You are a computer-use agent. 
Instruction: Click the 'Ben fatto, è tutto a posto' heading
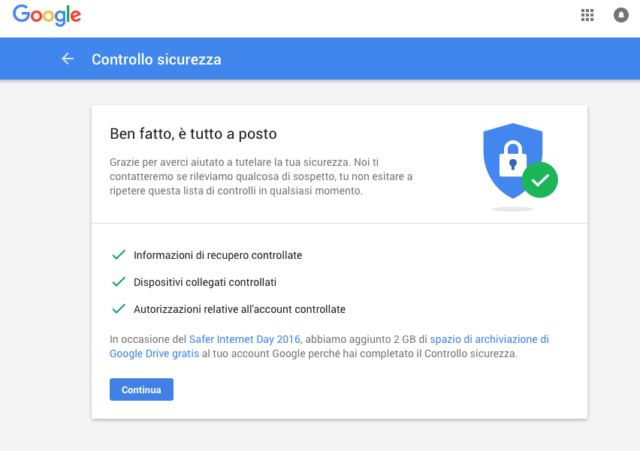pyautogui.click(x=192, y=133)
